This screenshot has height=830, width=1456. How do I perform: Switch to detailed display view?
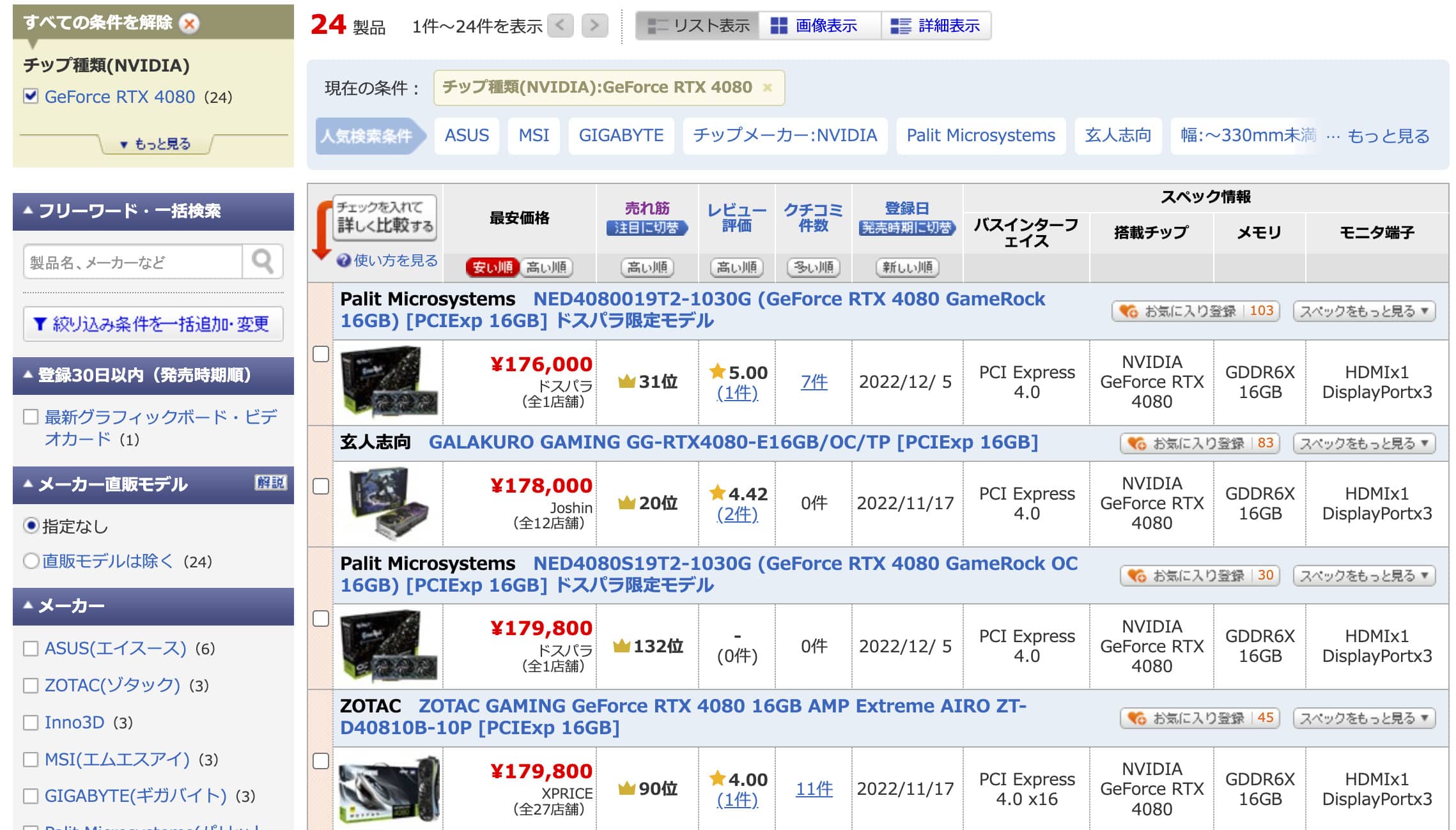click(x=937, y=26)
